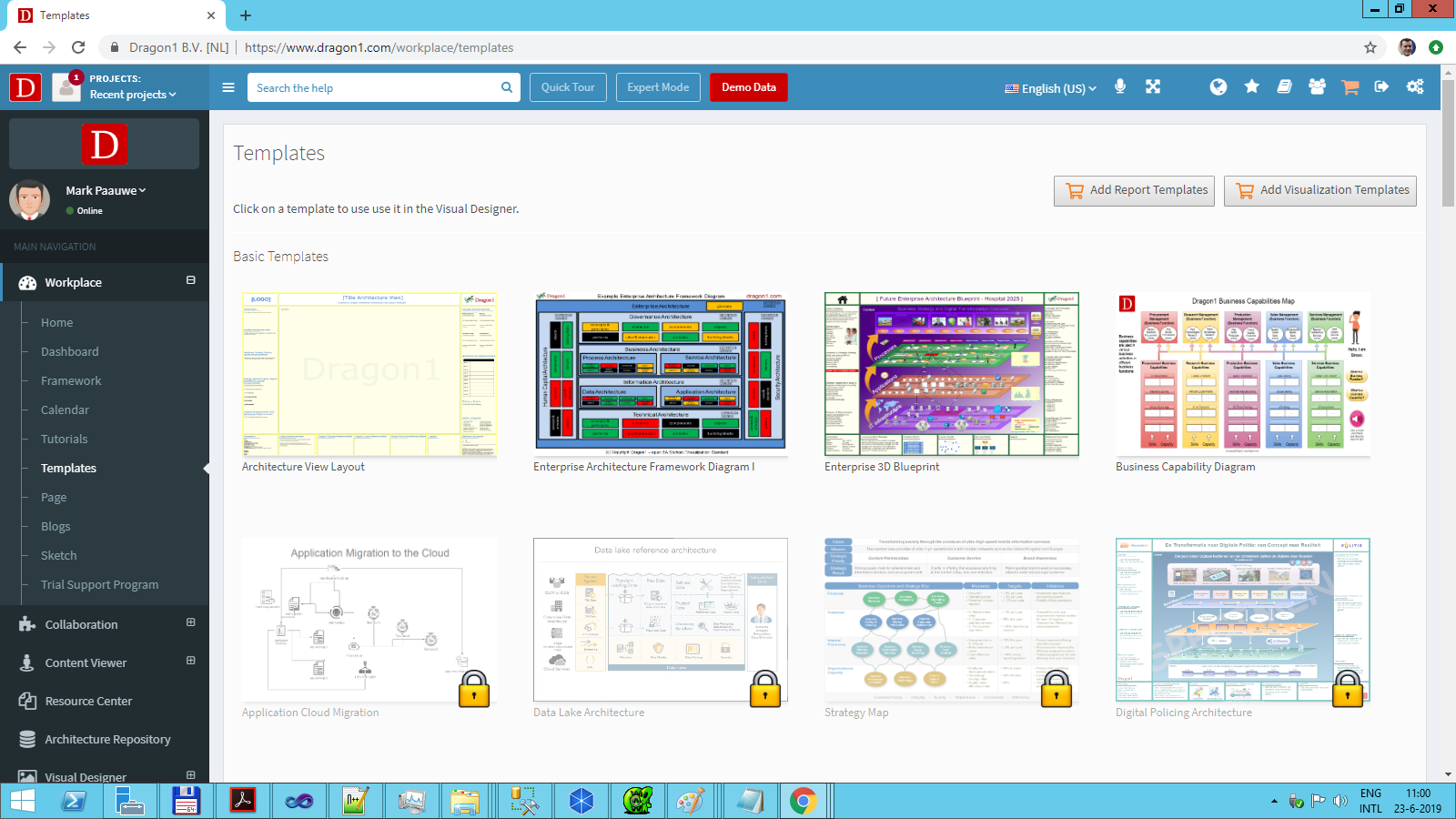
Task: Click the Demo Data button
Action: 749,87
